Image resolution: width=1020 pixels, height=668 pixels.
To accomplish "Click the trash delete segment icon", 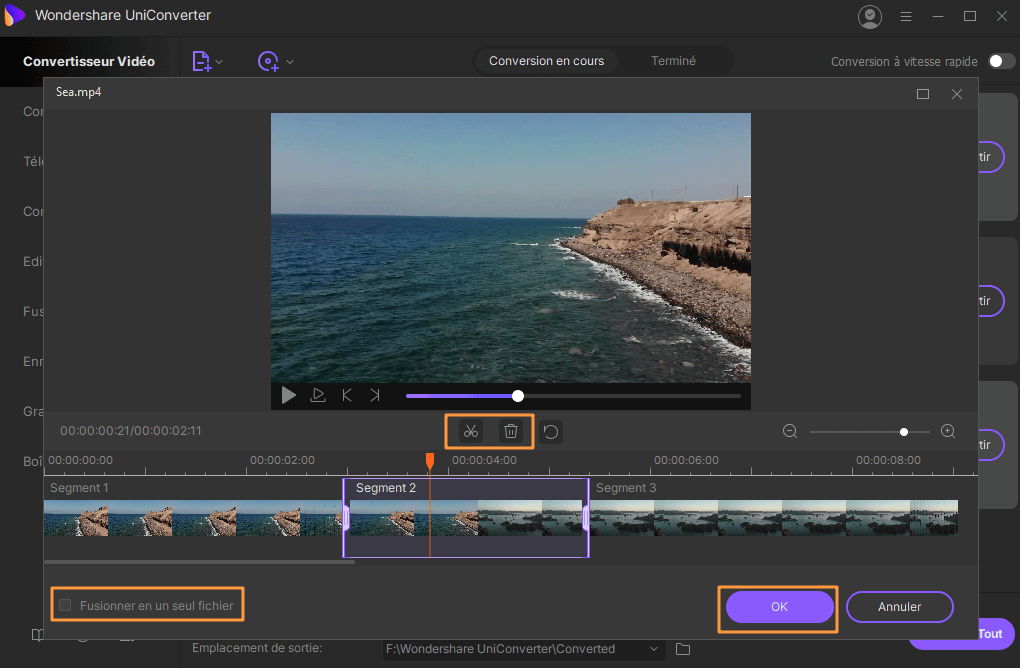I will click(x=511, y=432).
